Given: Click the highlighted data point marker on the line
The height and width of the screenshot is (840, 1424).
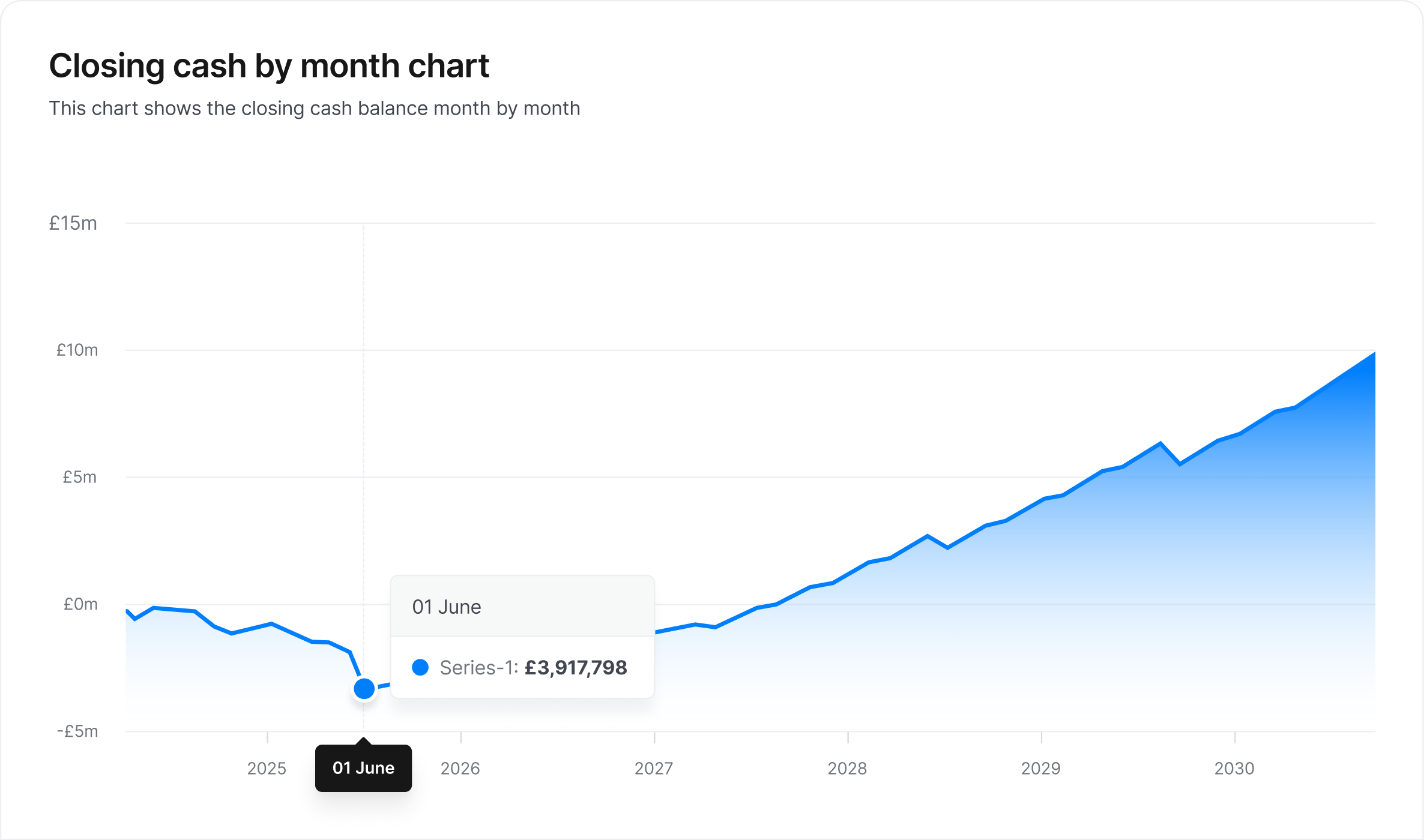Looking at the screenshot, I should click(364, 688).
